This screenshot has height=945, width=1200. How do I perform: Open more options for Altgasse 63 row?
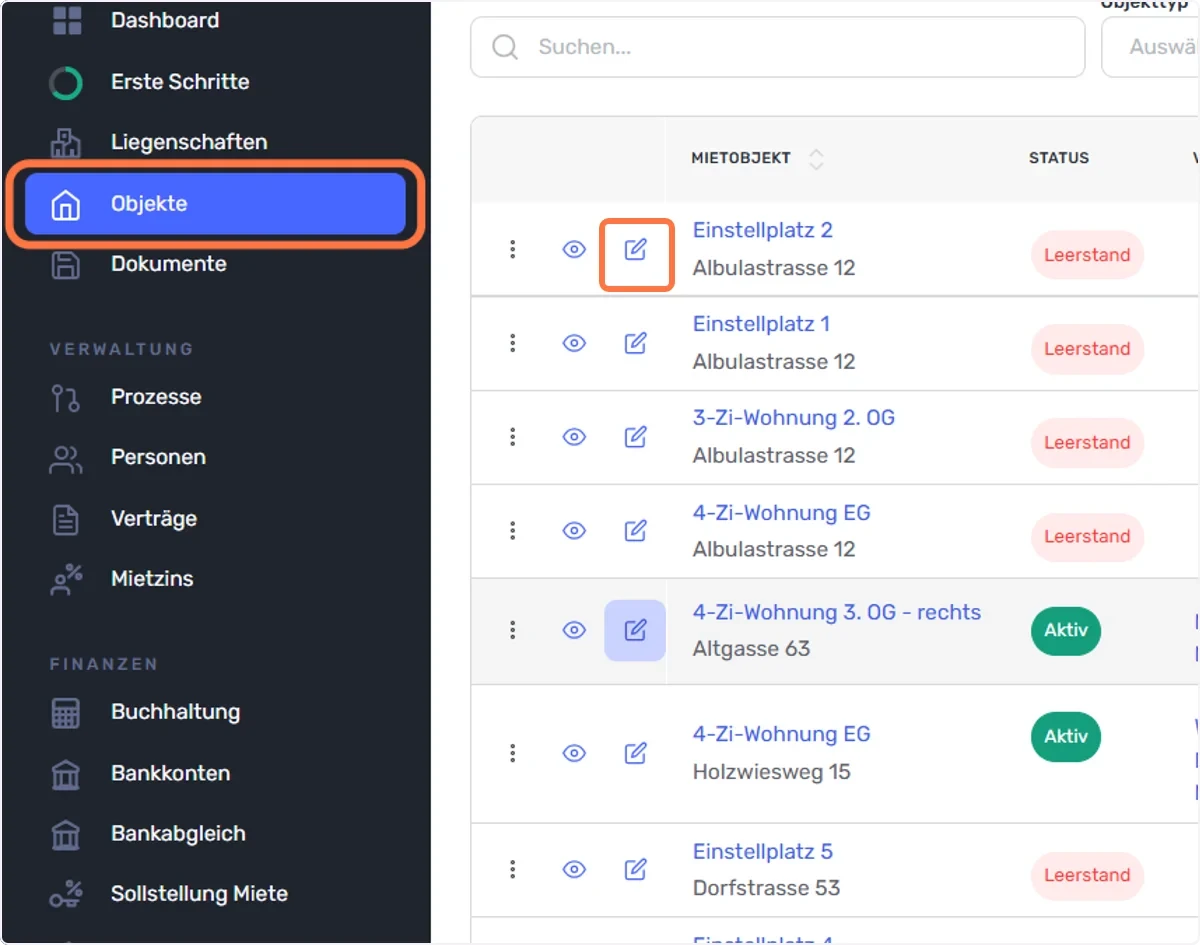click(x=513, y=630)
